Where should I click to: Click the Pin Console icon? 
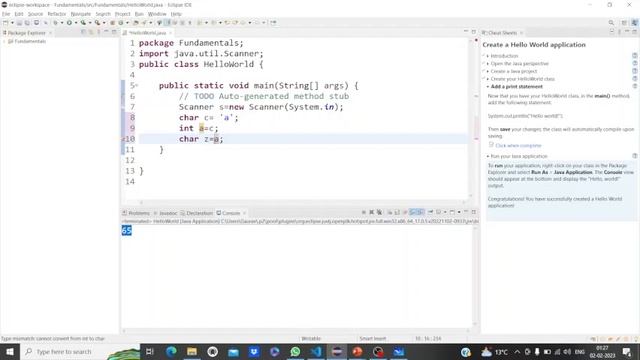[x=431, y=212]
